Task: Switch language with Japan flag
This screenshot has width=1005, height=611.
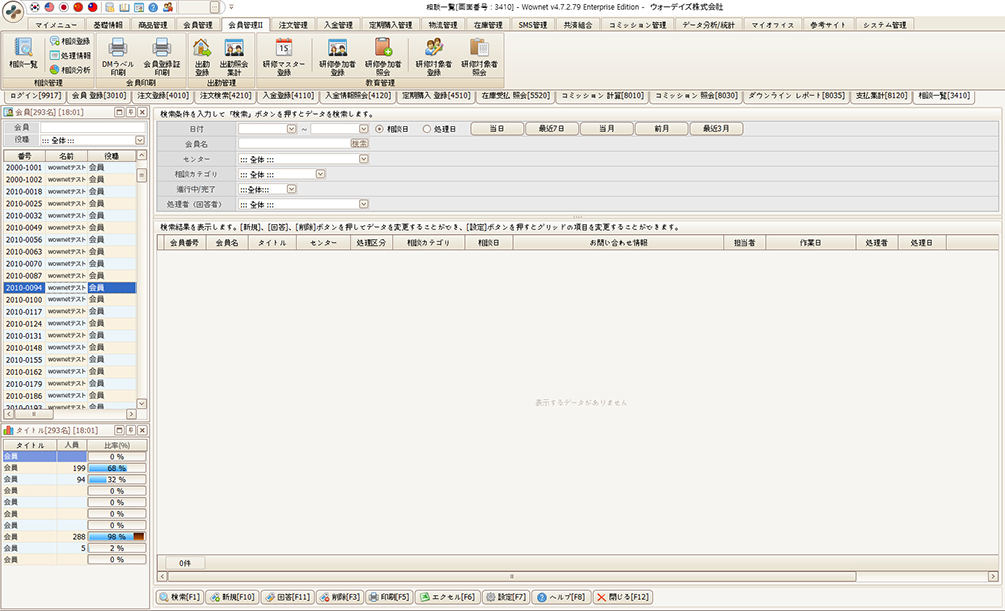Action: [63, 7]
